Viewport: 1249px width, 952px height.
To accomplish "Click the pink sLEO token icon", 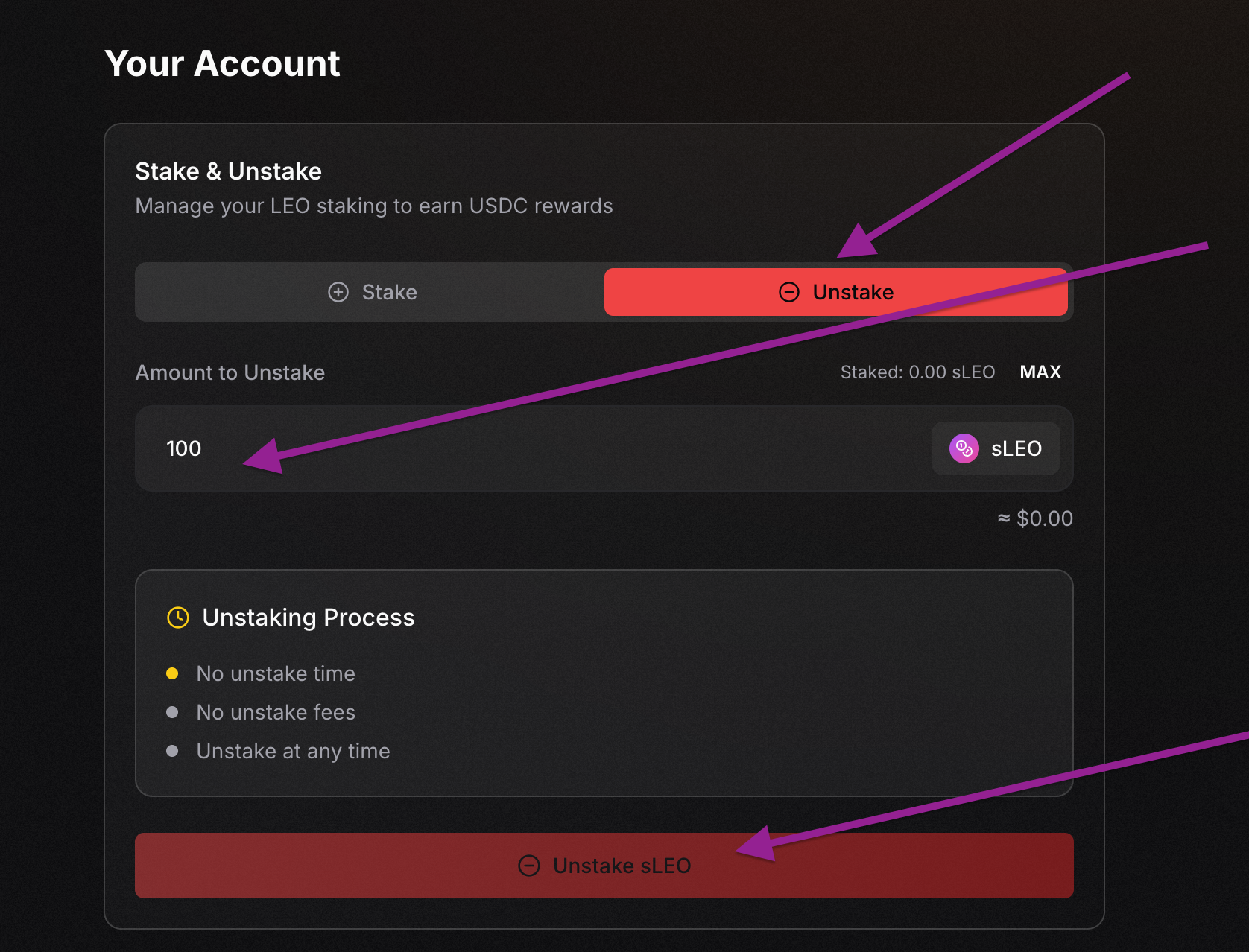I will (x=964, y=448).
